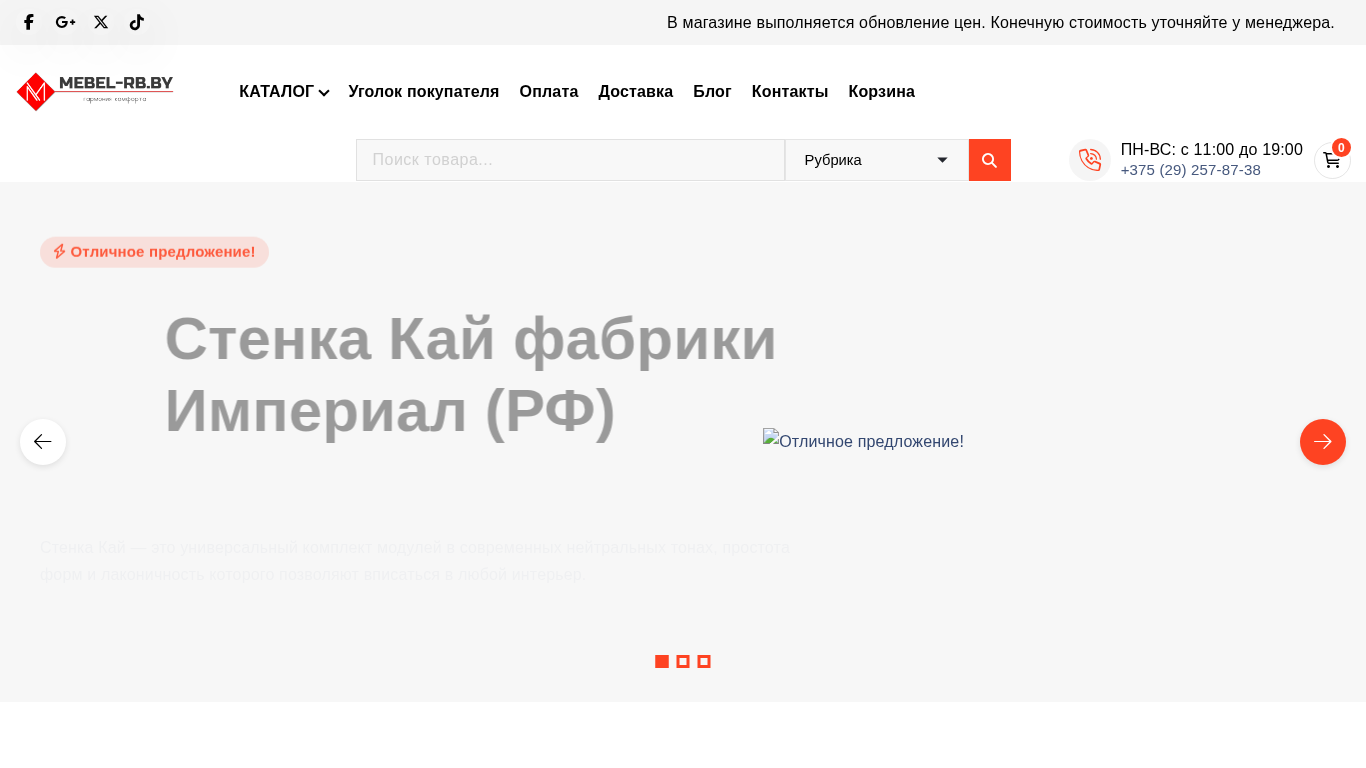Click the MEBEL-RB.BY logo

click(x=95, y=91)
